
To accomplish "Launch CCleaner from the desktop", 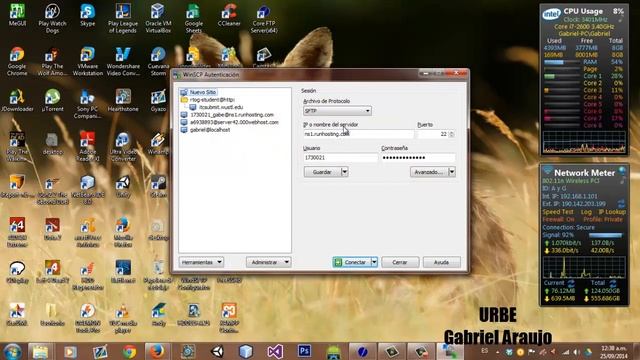I will tap(229, 15).
